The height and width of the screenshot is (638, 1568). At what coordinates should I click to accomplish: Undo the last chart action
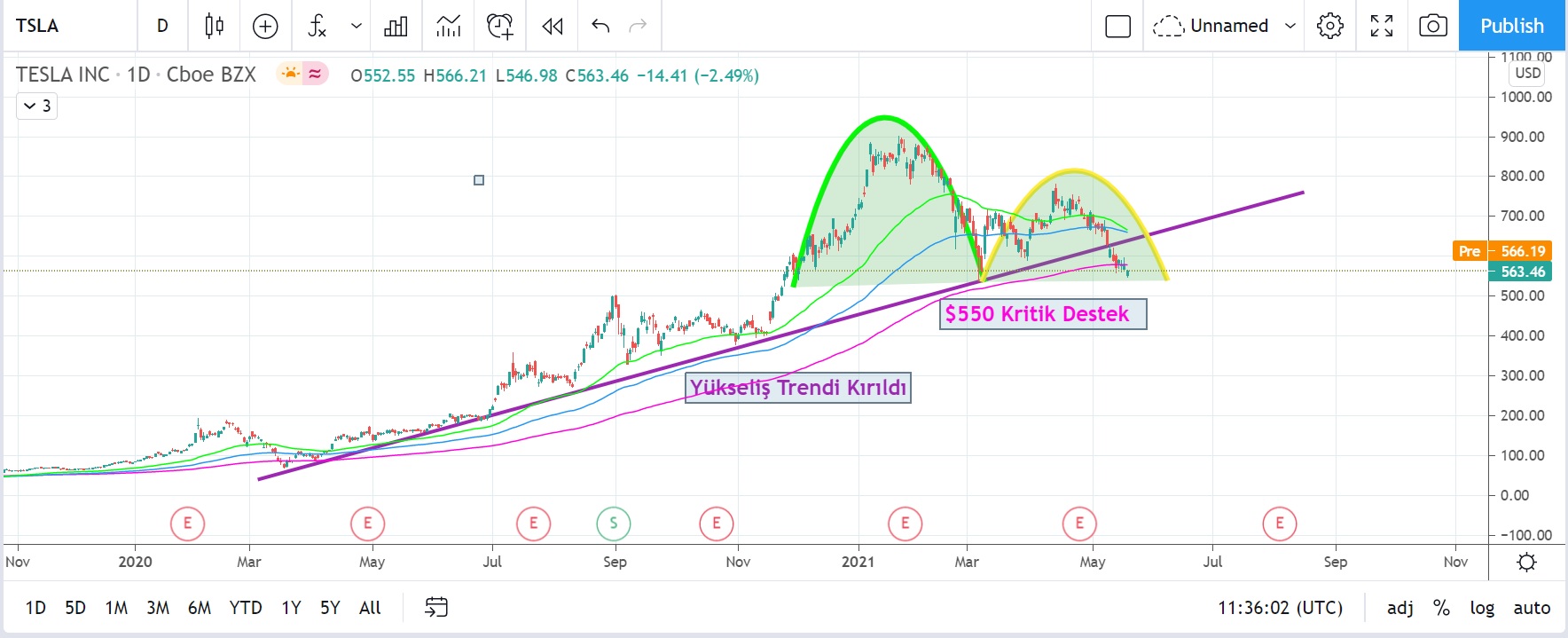click(600, 26)
